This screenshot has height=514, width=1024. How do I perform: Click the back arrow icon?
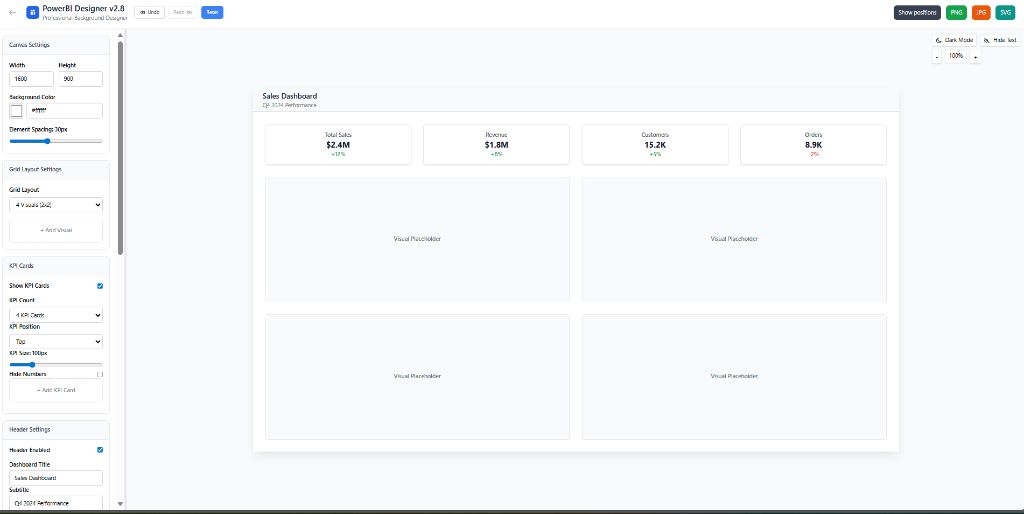[12, 12]
